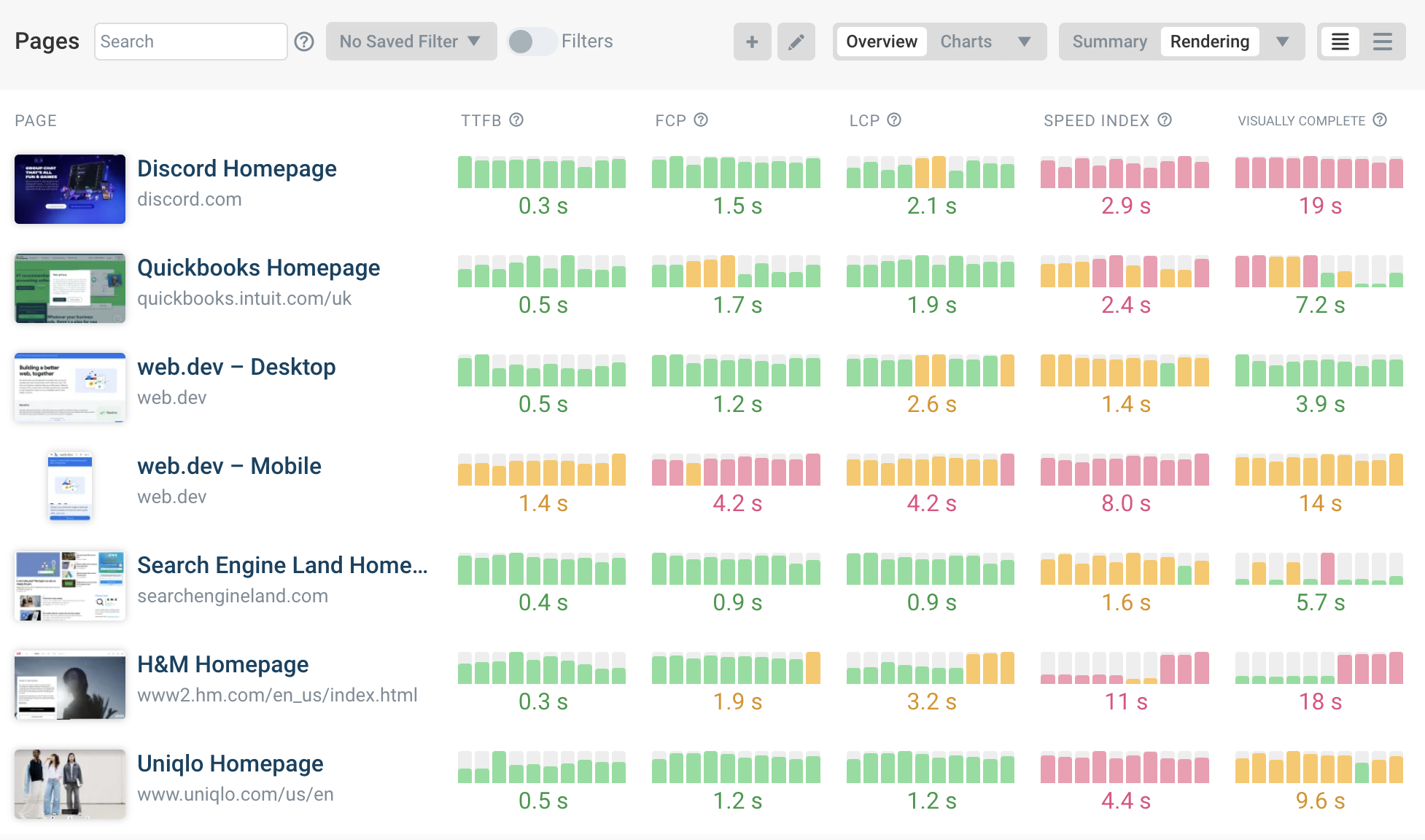
Task: Click Discord's TTFB bar chart
Action: [542, 172]
